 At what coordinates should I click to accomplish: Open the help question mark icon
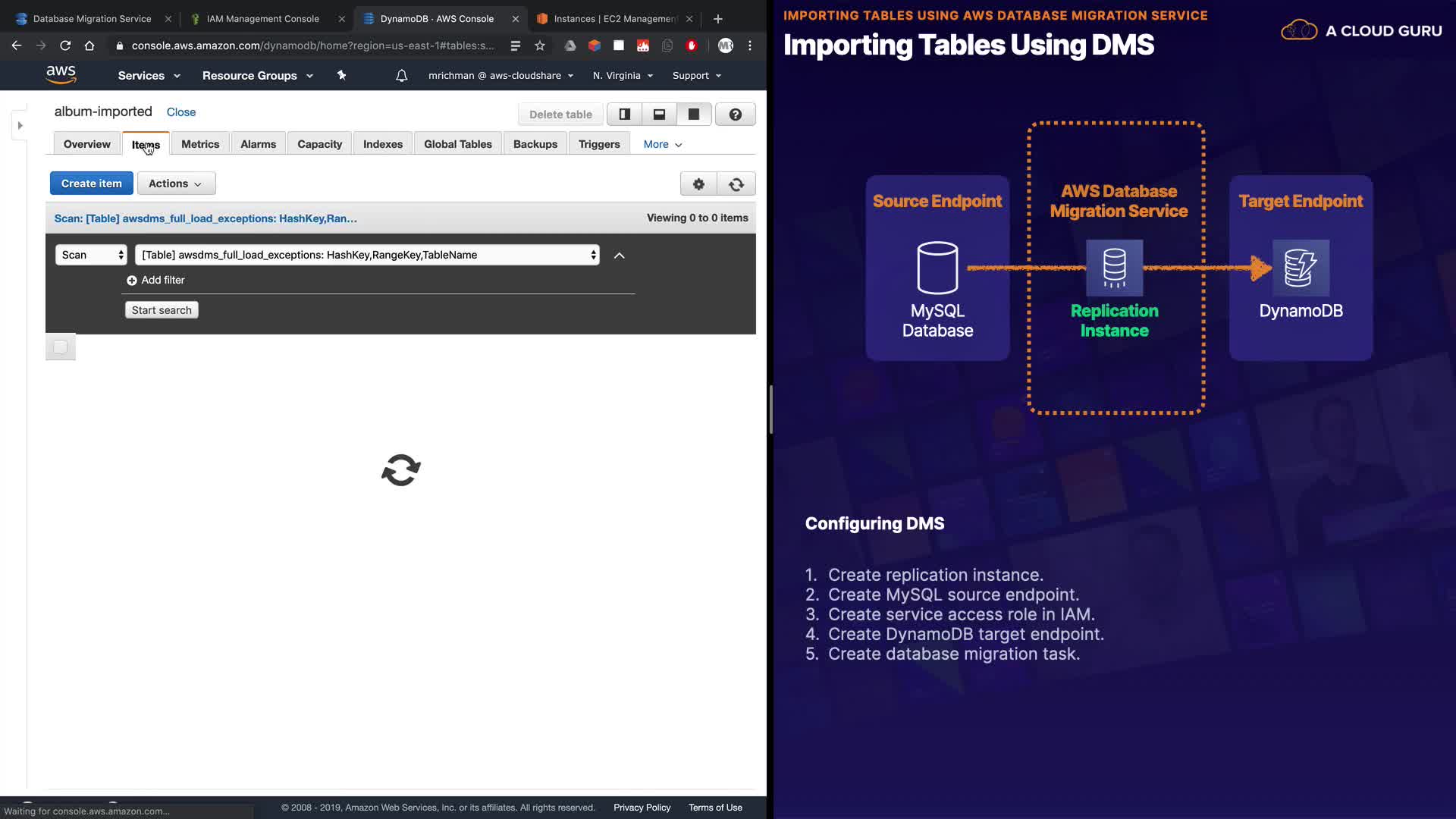[x=735, y=115]
